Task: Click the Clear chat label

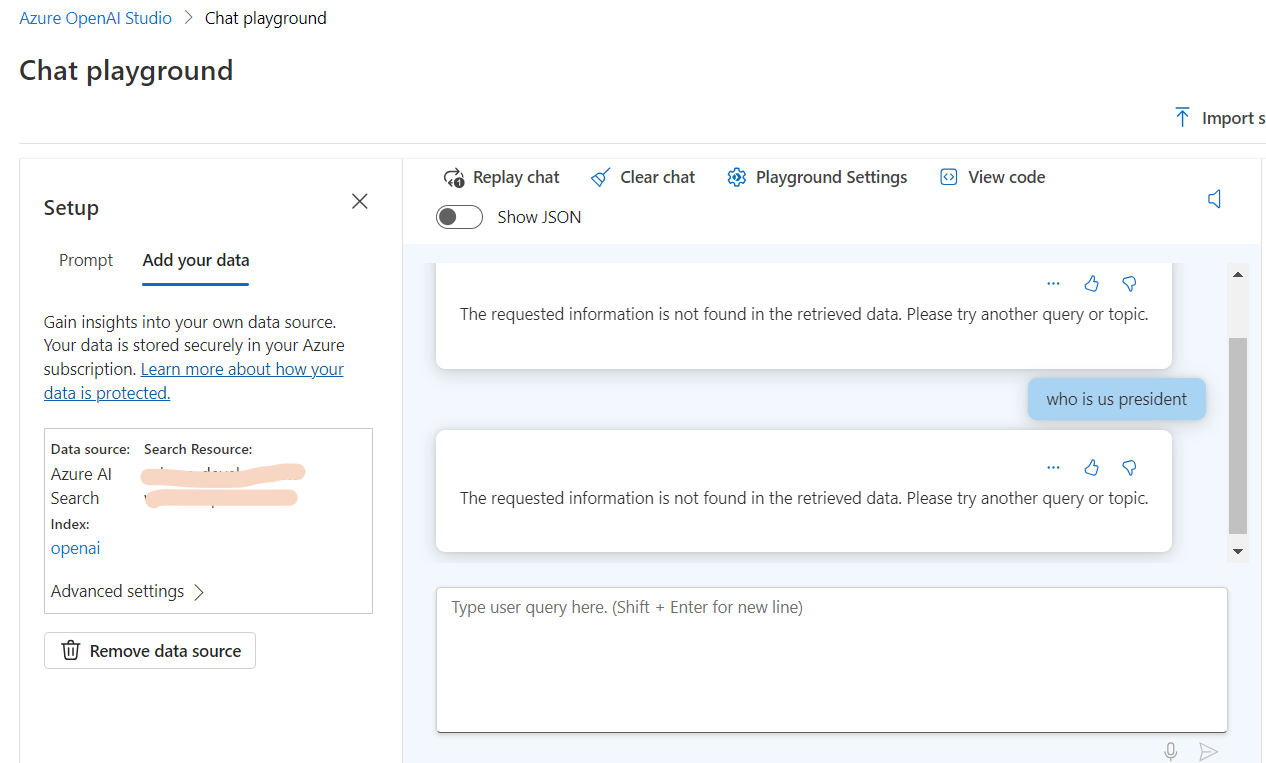Action: (x=657, y=177)
